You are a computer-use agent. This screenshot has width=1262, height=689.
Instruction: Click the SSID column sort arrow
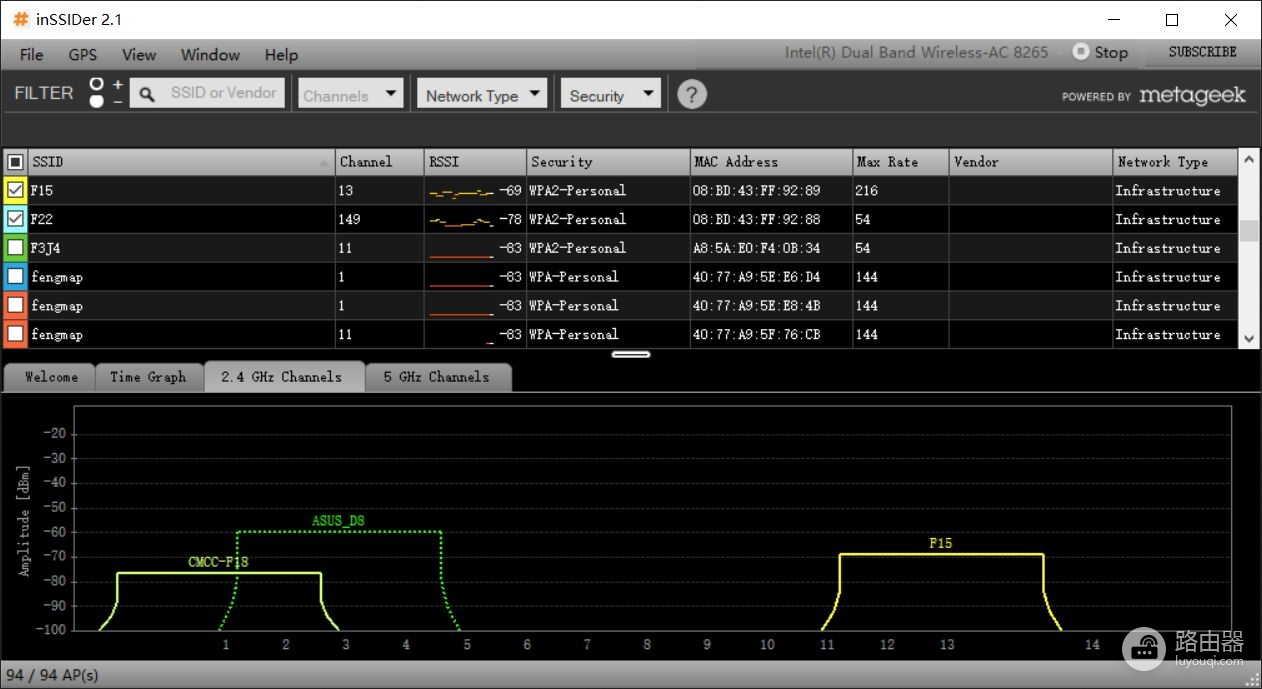pyautogui.click(x=324, y=162)
